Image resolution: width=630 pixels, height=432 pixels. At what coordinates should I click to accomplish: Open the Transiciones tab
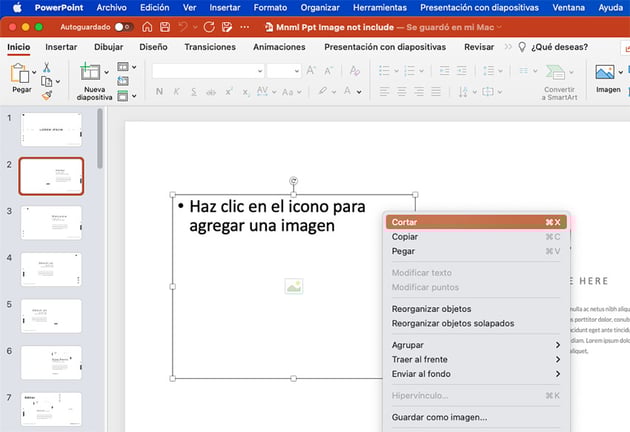(210, 47)
